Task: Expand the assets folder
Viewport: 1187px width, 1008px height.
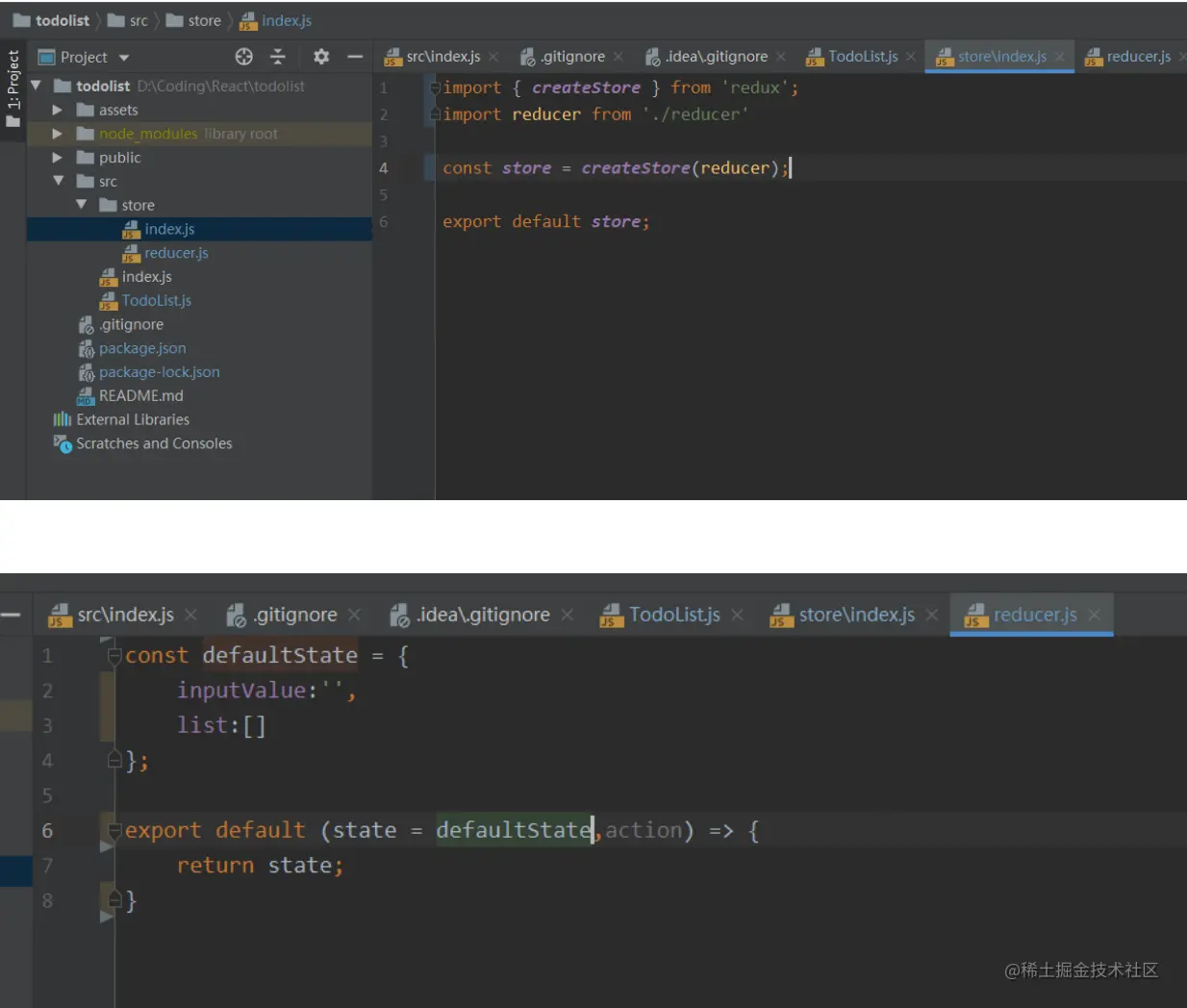Action: tap(58, 110)
